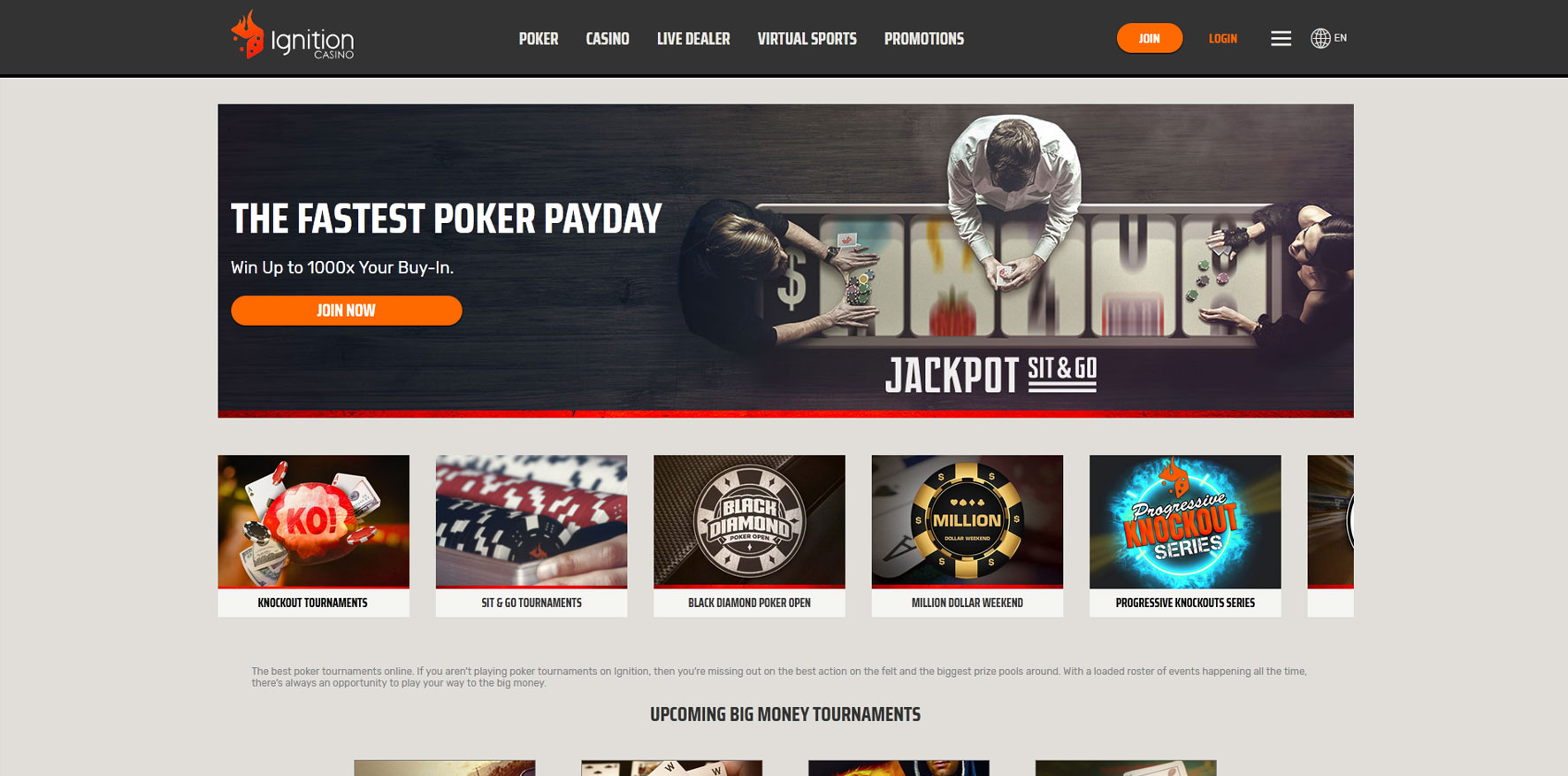Go to the Casino section

(608, 39)
